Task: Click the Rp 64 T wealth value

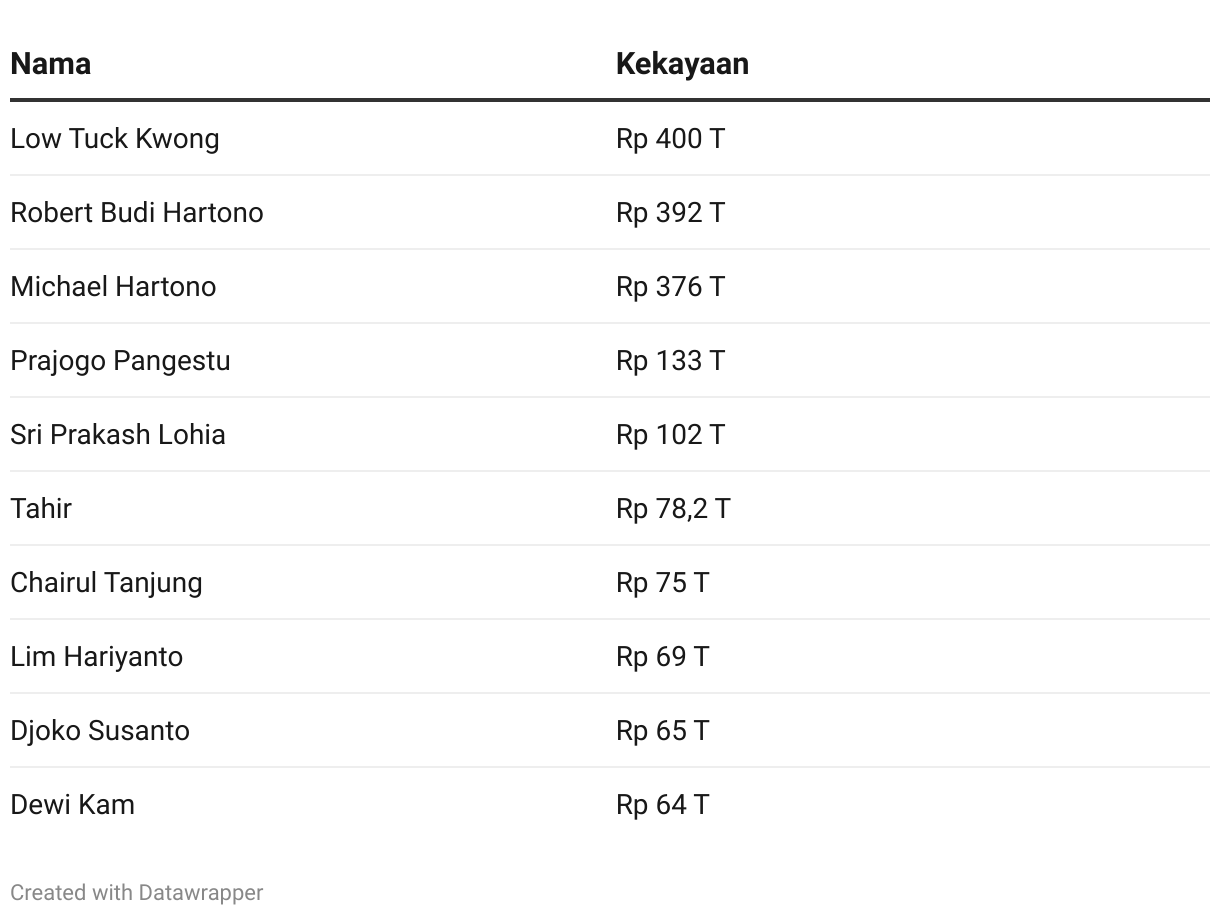Action: 662,804
